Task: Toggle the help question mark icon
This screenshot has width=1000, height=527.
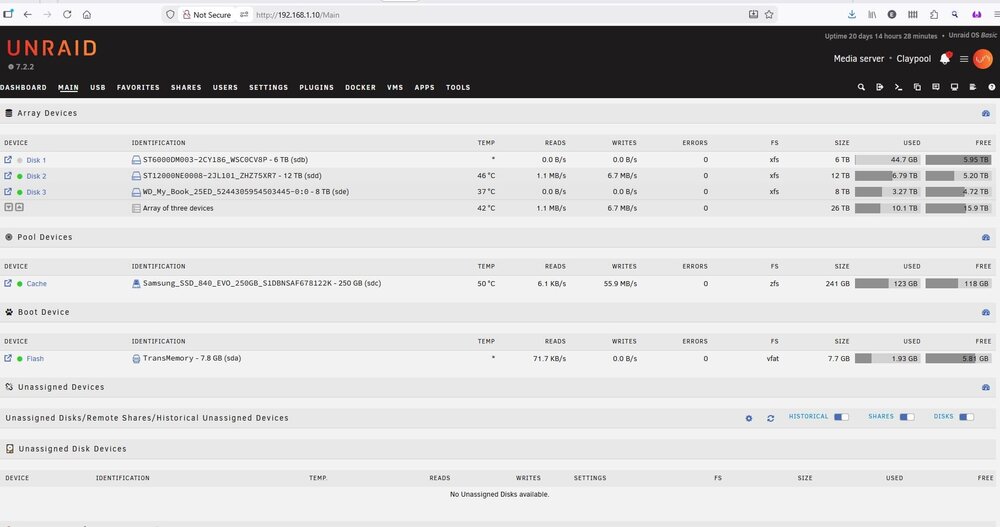Action: pos(992,87)
